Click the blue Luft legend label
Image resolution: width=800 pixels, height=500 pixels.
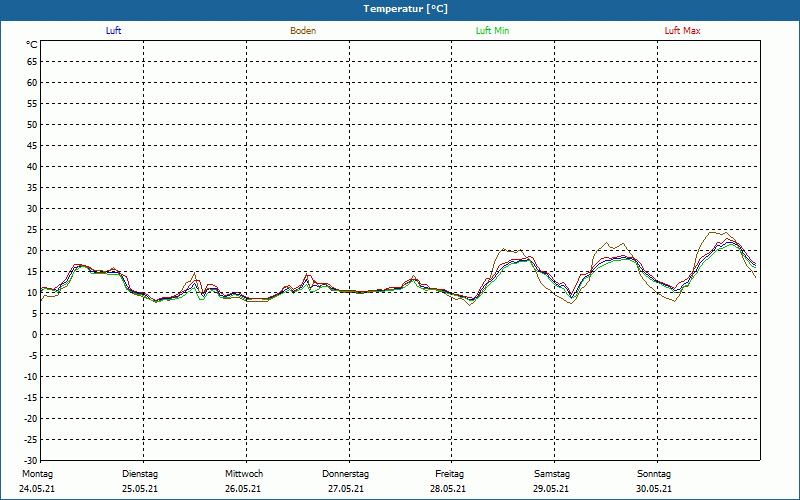point(113,31)
